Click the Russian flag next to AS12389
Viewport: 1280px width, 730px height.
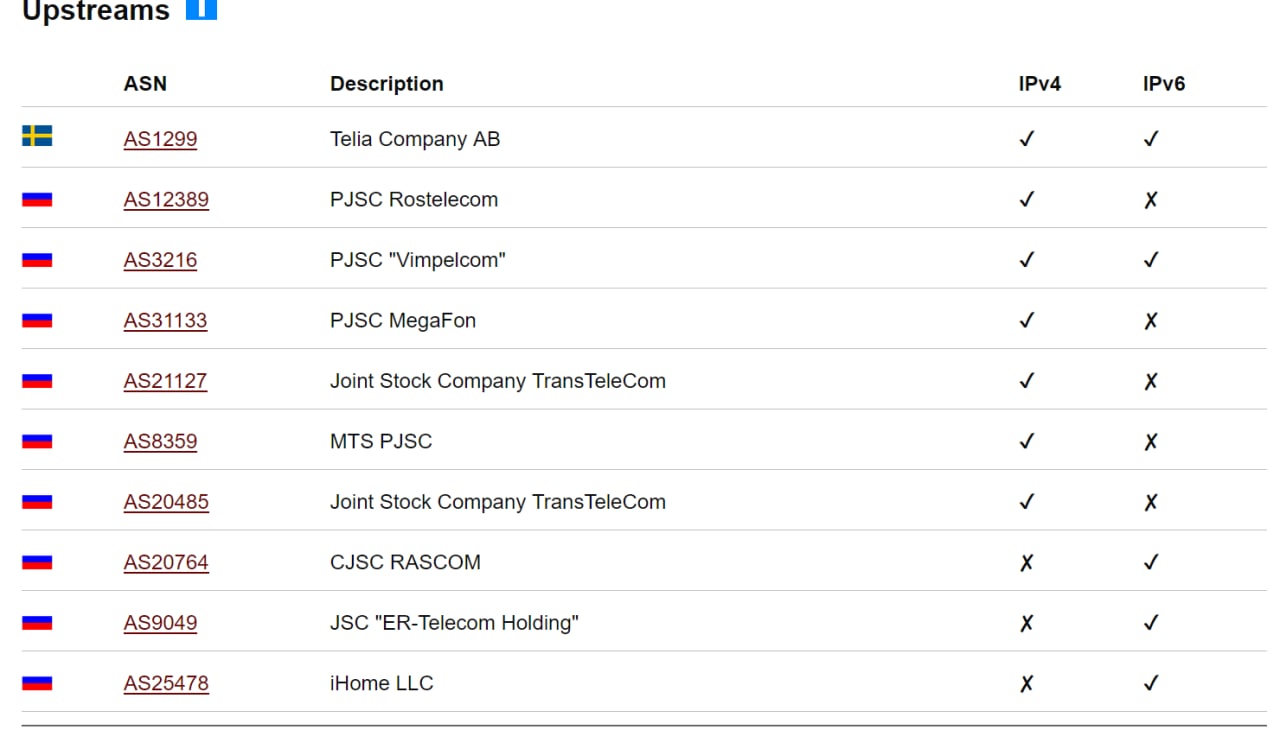click(x=37, y=199)
